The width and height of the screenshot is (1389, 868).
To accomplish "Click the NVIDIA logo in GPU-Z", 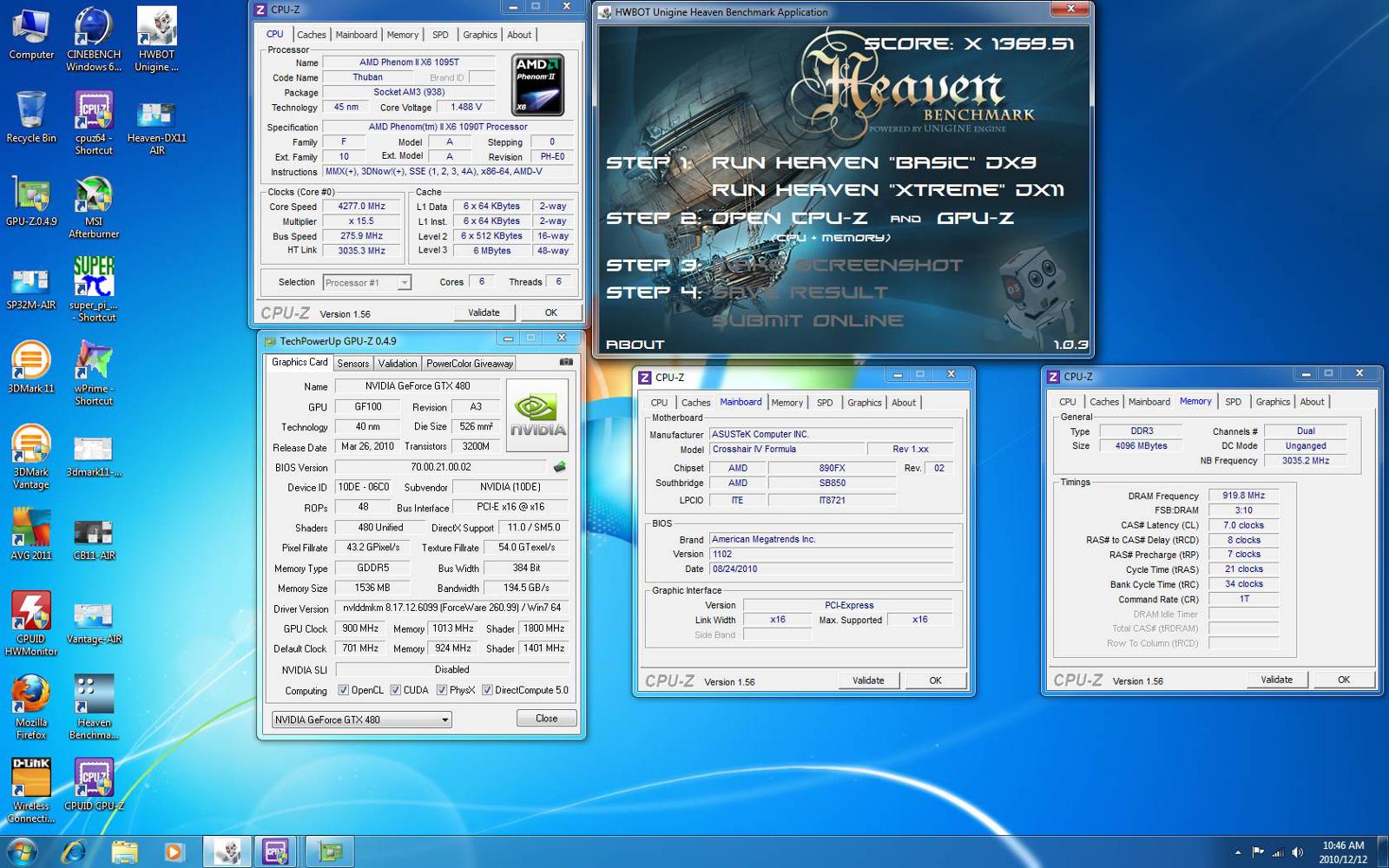I will pos(537,415).
